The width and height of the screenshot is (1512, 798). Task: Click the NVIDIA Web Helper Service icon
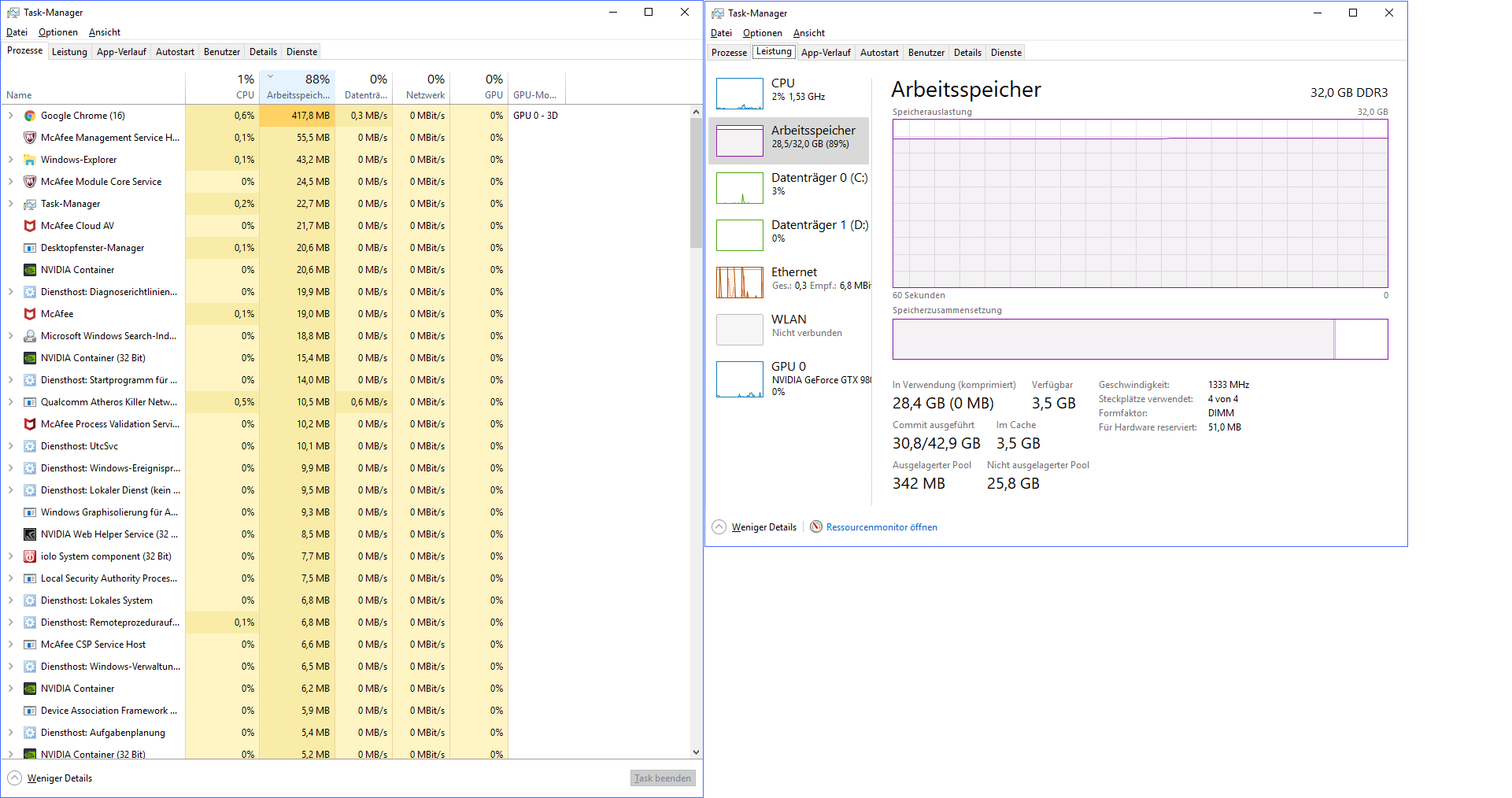pos(30,534)
